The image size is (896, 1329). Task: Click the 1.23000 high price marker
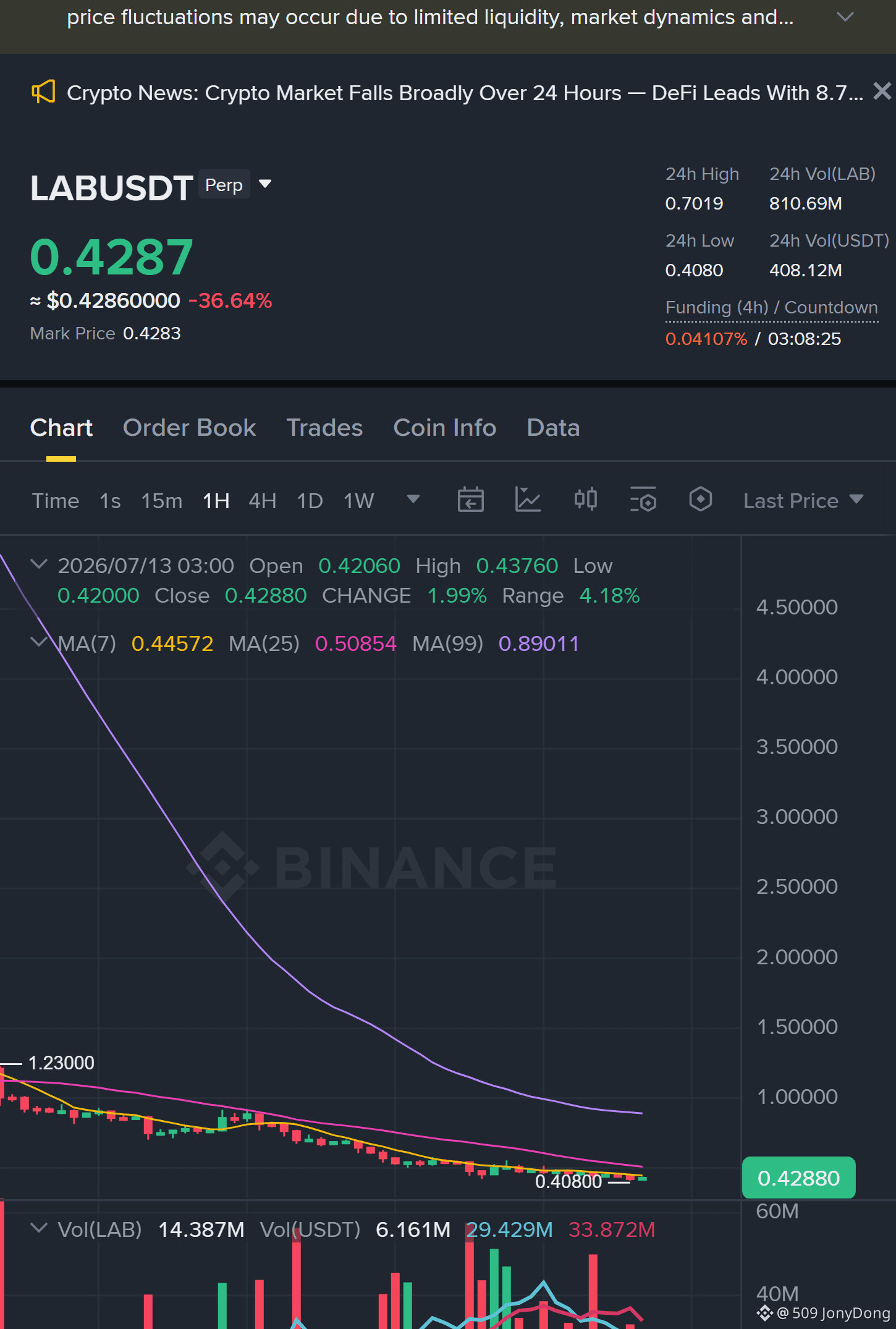tap(61, 1063)
